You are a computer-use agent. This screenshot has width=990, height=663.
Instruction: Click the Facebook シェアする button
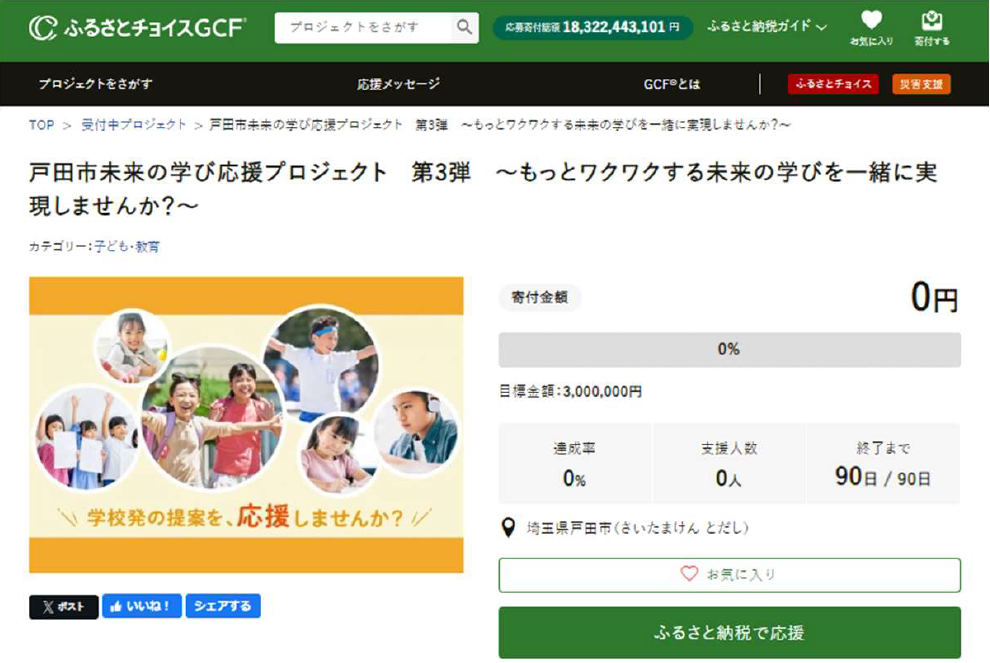tap(223, 606)
